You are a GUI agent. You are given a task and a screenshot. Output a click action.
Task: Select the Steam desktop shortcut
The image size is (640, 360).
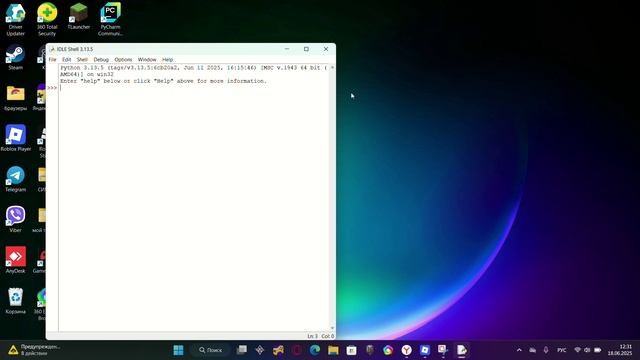point(16,58)
